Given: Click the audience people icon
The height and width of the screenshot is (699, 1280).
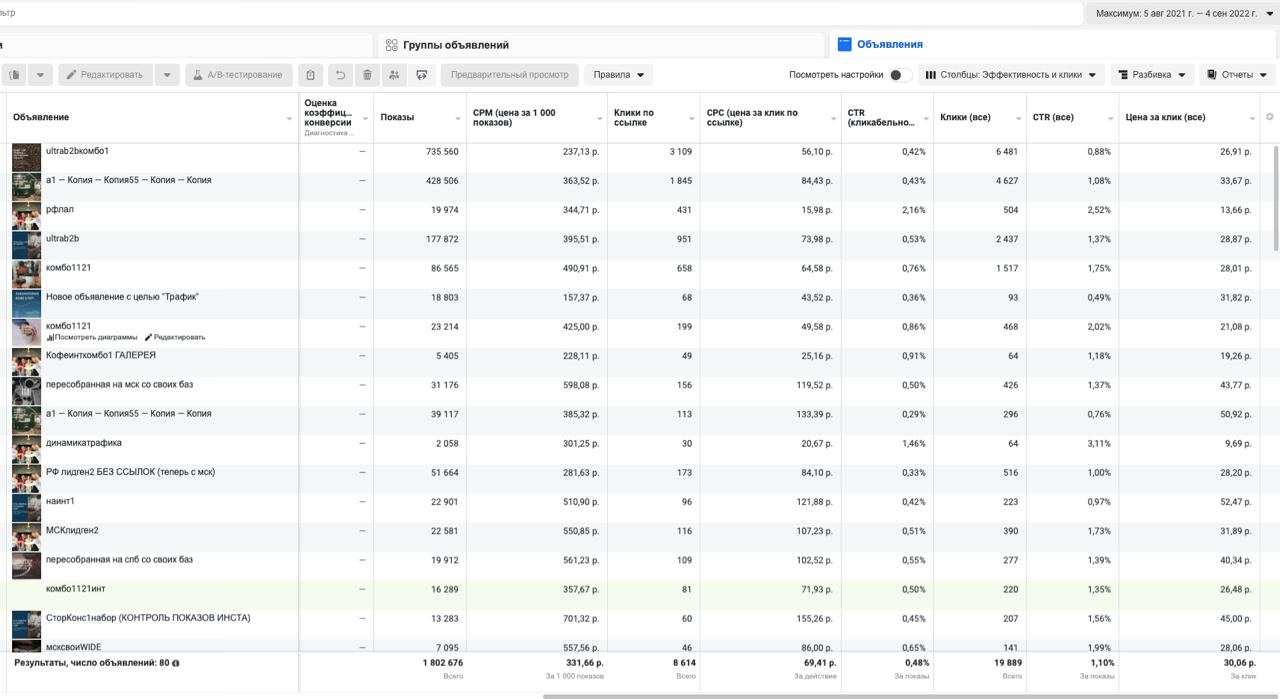Looking at the screenshot, I should (394, 75).
